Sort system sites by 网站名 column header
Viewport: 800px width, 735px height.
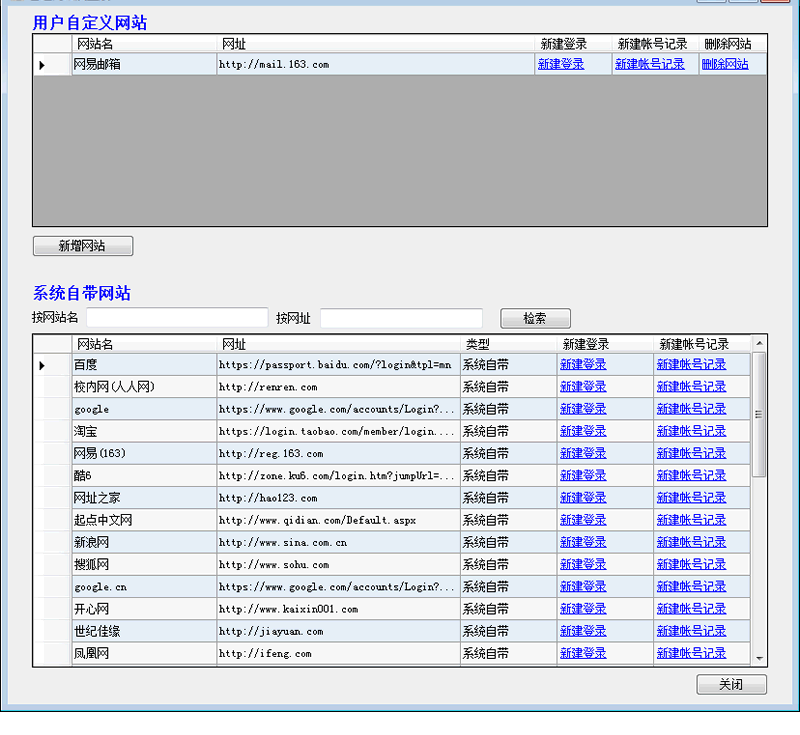click(144, 344)
